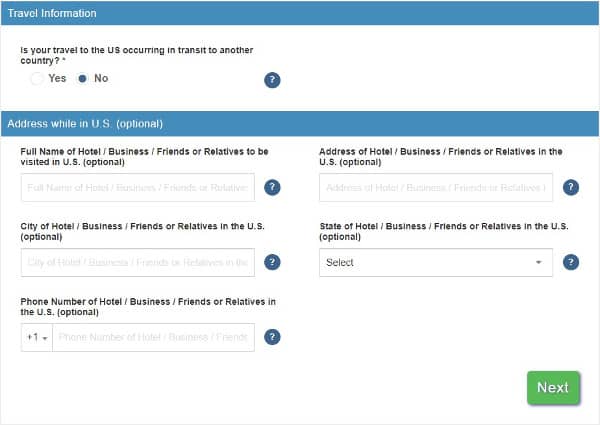Show help for Address of Hotel field
This screenshot has width=600, height=425.
tap(571, 187)
